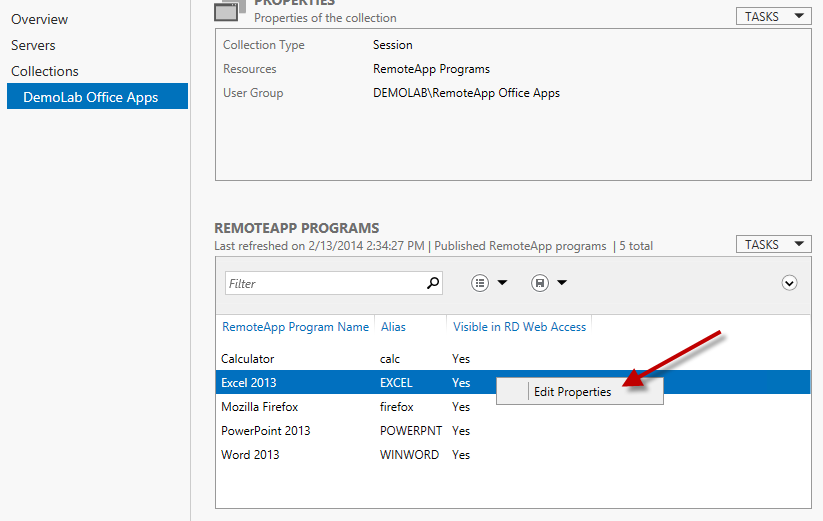The width and height of the screenshot is (823, 521).
Task: Select the Mozilla Firefox program row
Action: click(260, 407)
